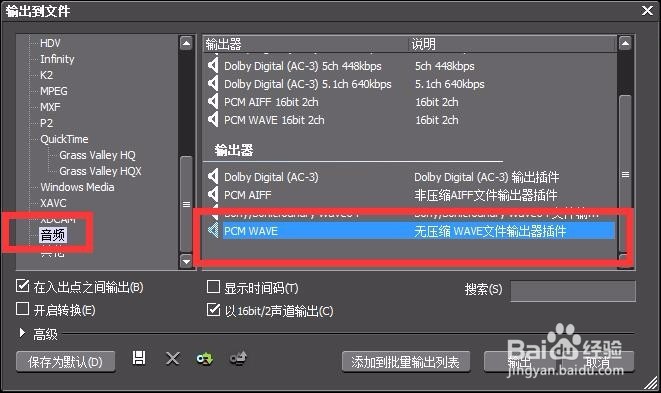Select Windows Media category
The height and width of the screenshot is (393, 661).
77,187
